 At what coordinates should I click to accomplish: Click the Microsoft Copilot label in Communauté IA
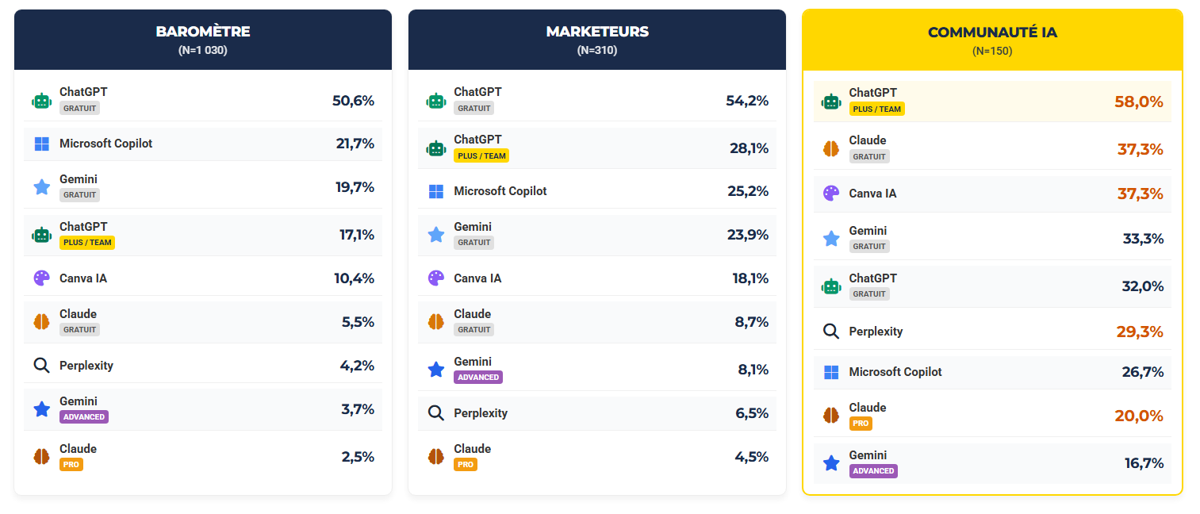click(895, 372)
